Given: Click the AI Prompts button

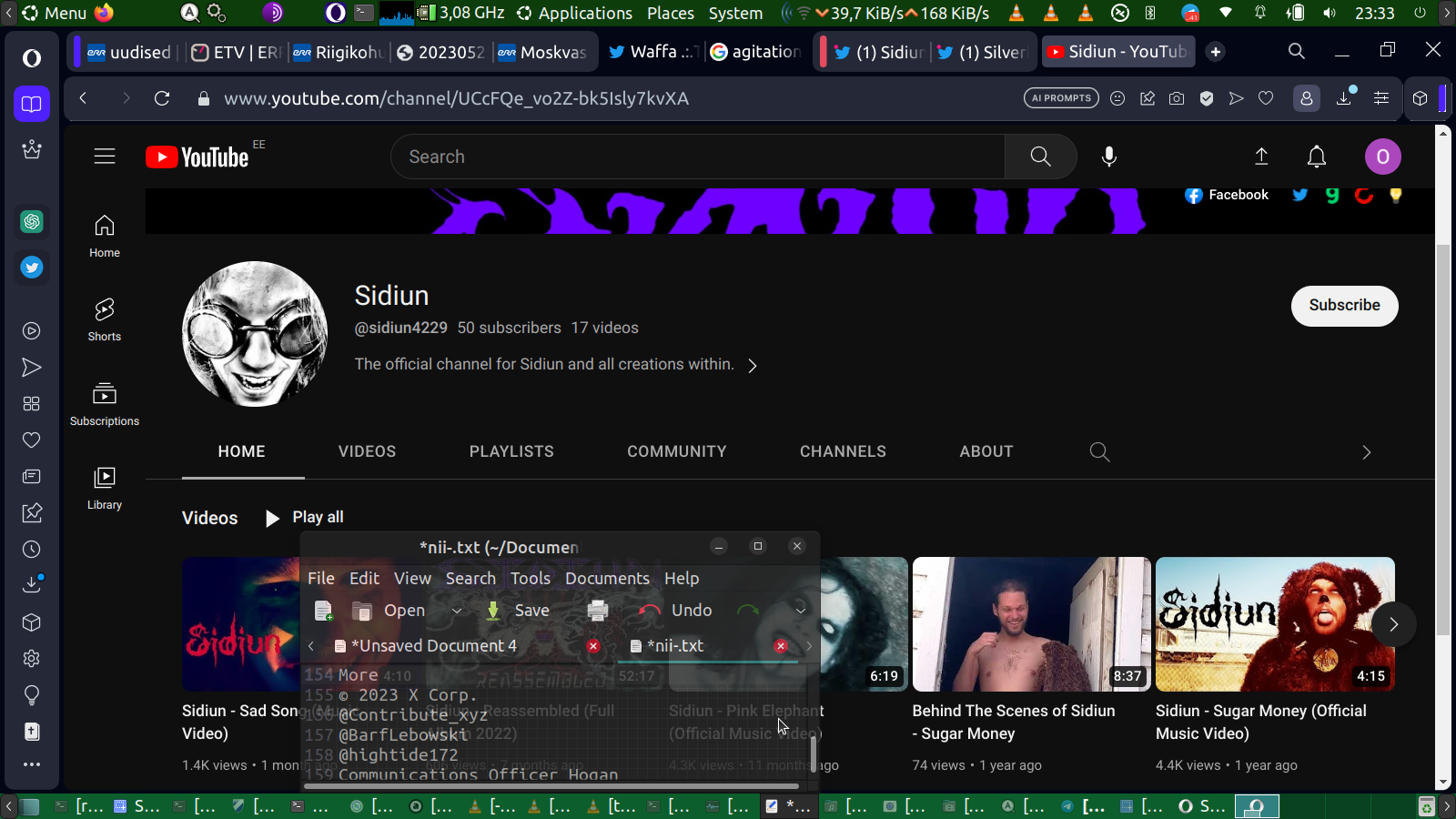Looking at the screenshot, I should (x=1061, y=98).
